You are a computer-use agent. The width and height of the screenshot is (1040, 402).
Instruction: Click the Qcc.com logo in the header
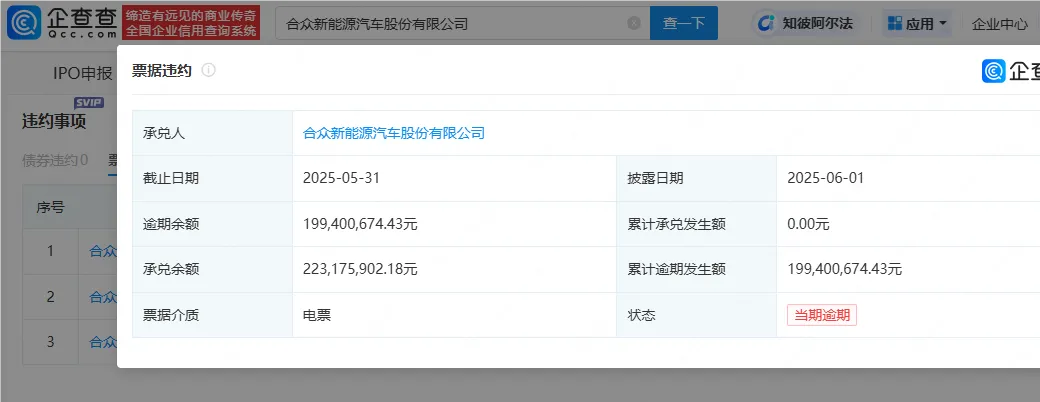click(x=62, y=22)
